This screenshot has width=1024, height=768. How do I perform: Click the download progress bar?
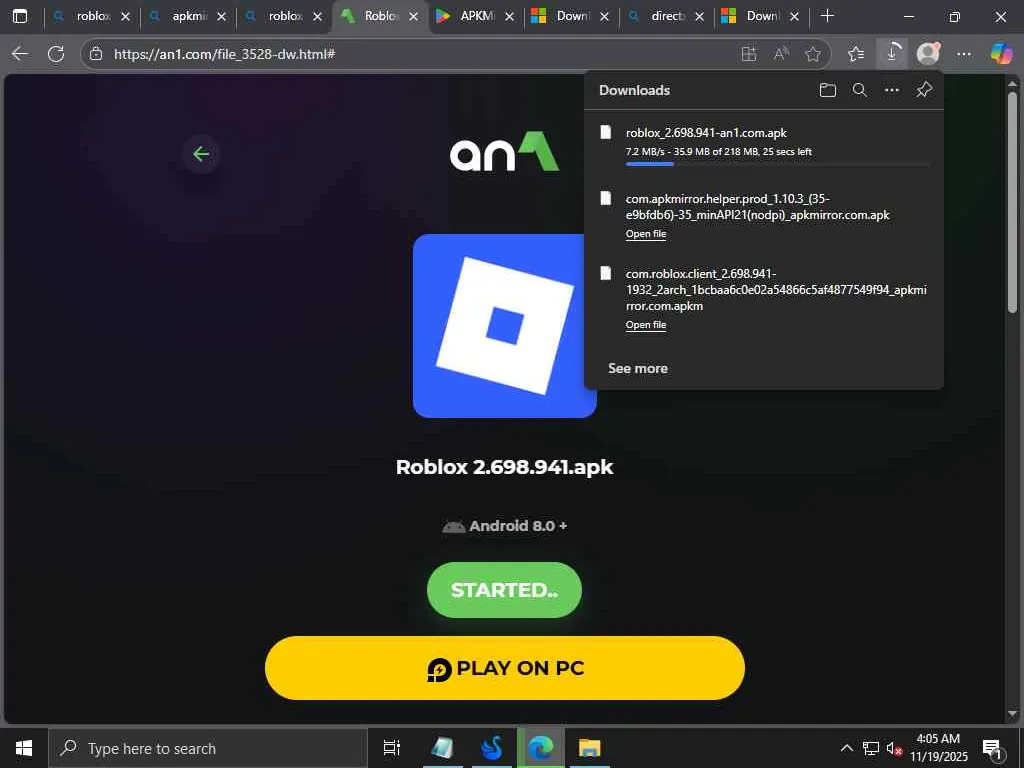point(778,164)
